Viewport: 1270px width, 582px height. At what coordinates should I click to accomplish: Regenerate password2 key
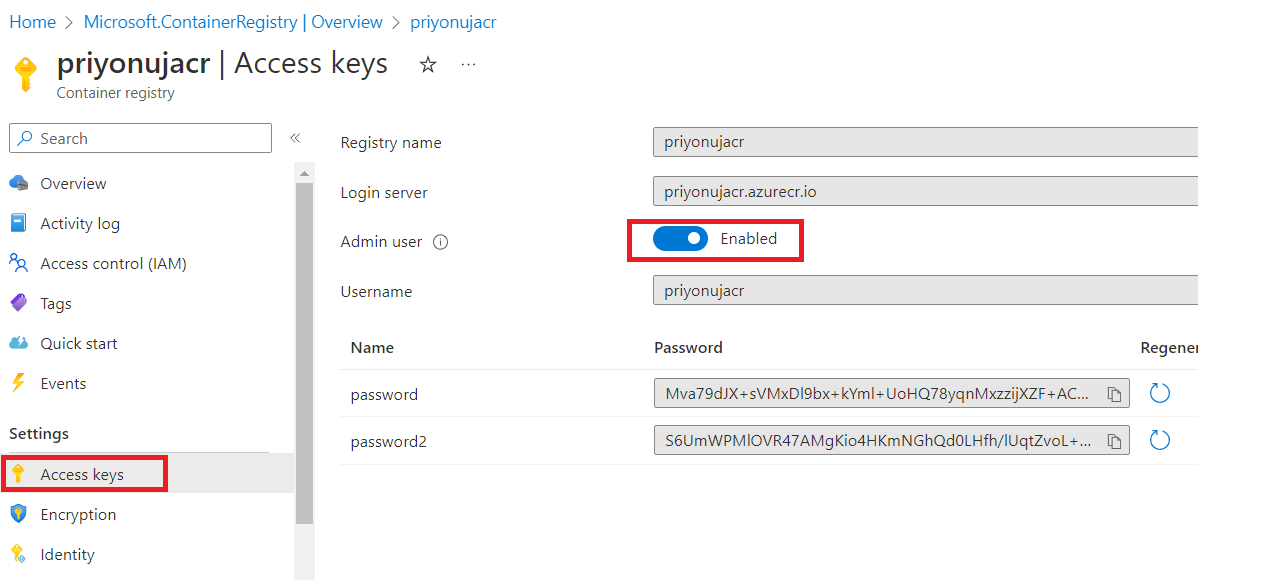1159,441
